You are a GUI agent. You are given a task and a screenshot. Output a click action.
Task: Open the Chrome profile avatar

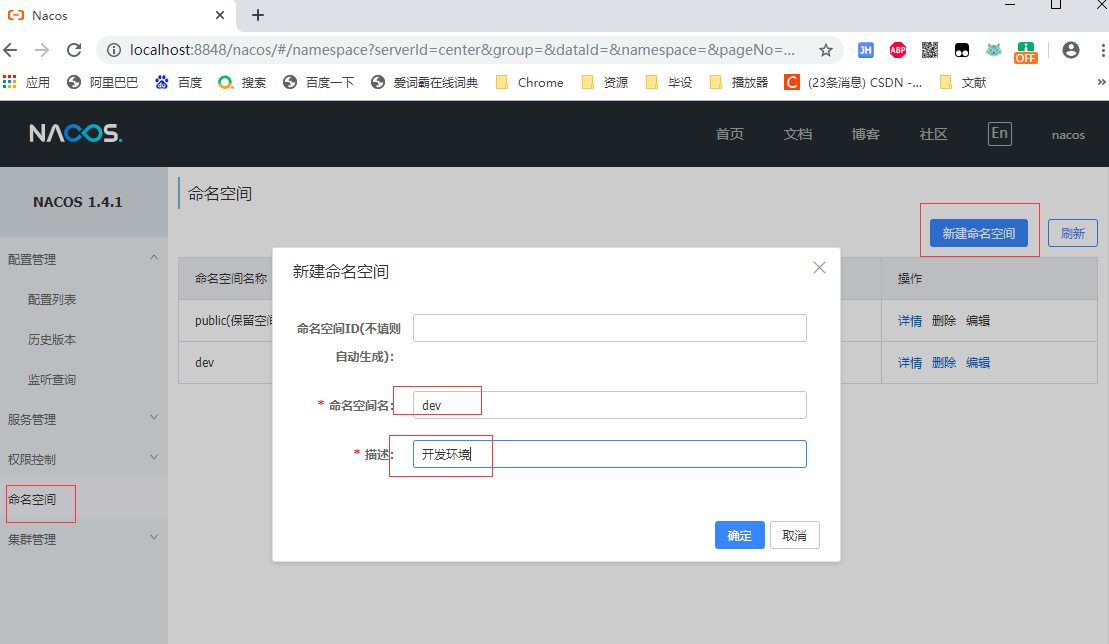pyautogui.click(x=1071, y=50)
